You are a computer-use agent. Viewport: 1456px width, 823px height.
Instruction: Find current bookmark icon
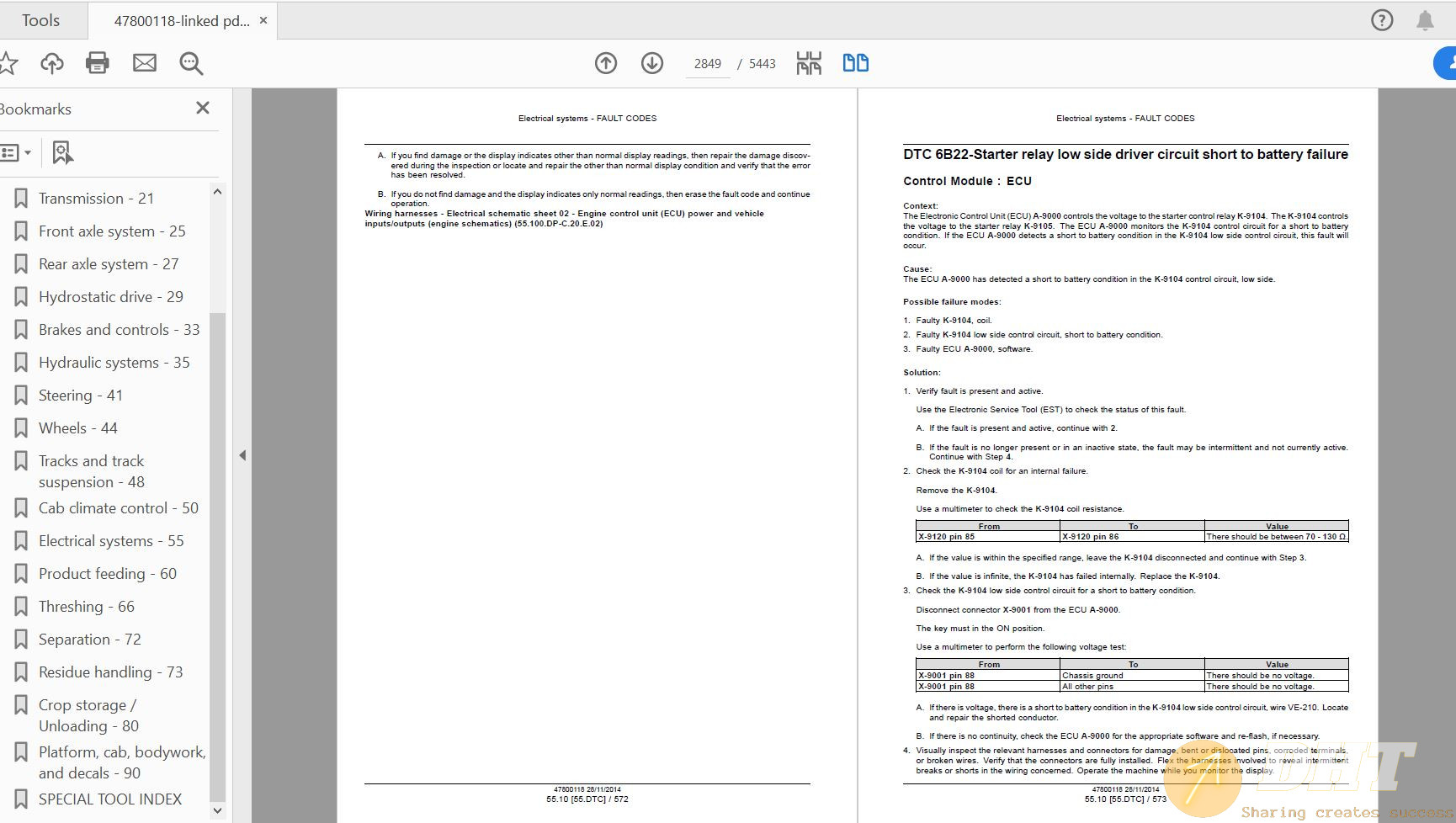pos(62,152)
